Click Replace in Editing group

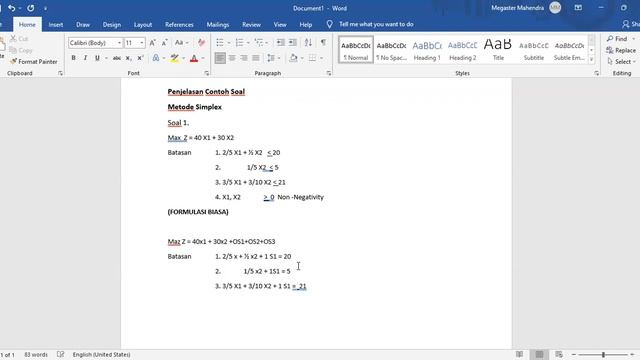coord(621,50)
